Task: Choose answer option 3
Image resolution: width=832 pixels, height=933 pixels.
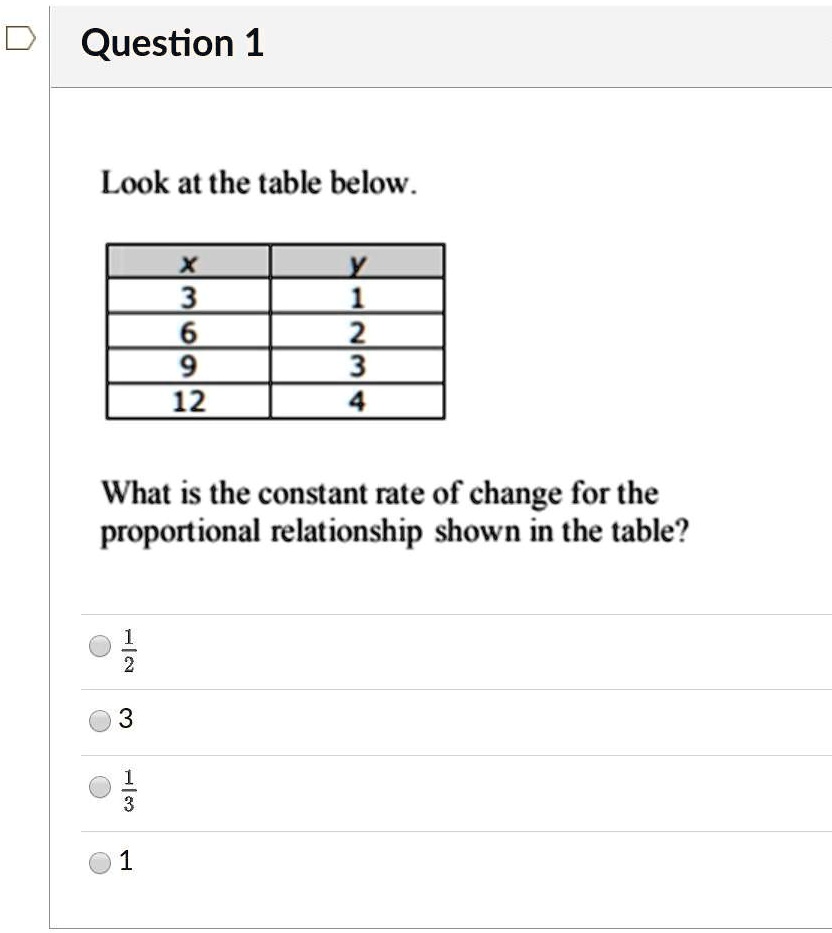Action: point(96,718)
